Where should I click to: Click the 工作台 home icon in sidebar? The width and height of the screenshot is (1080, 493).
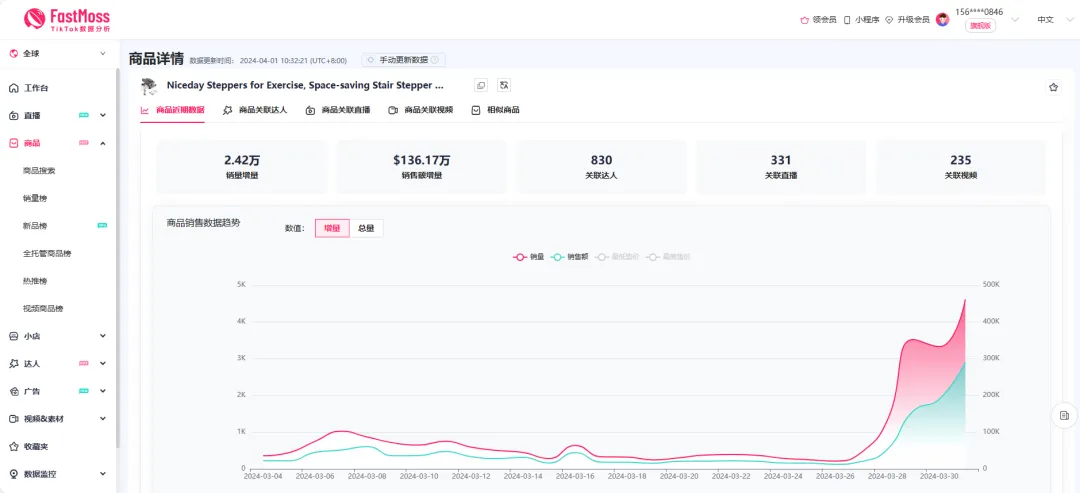pos(14,88)
